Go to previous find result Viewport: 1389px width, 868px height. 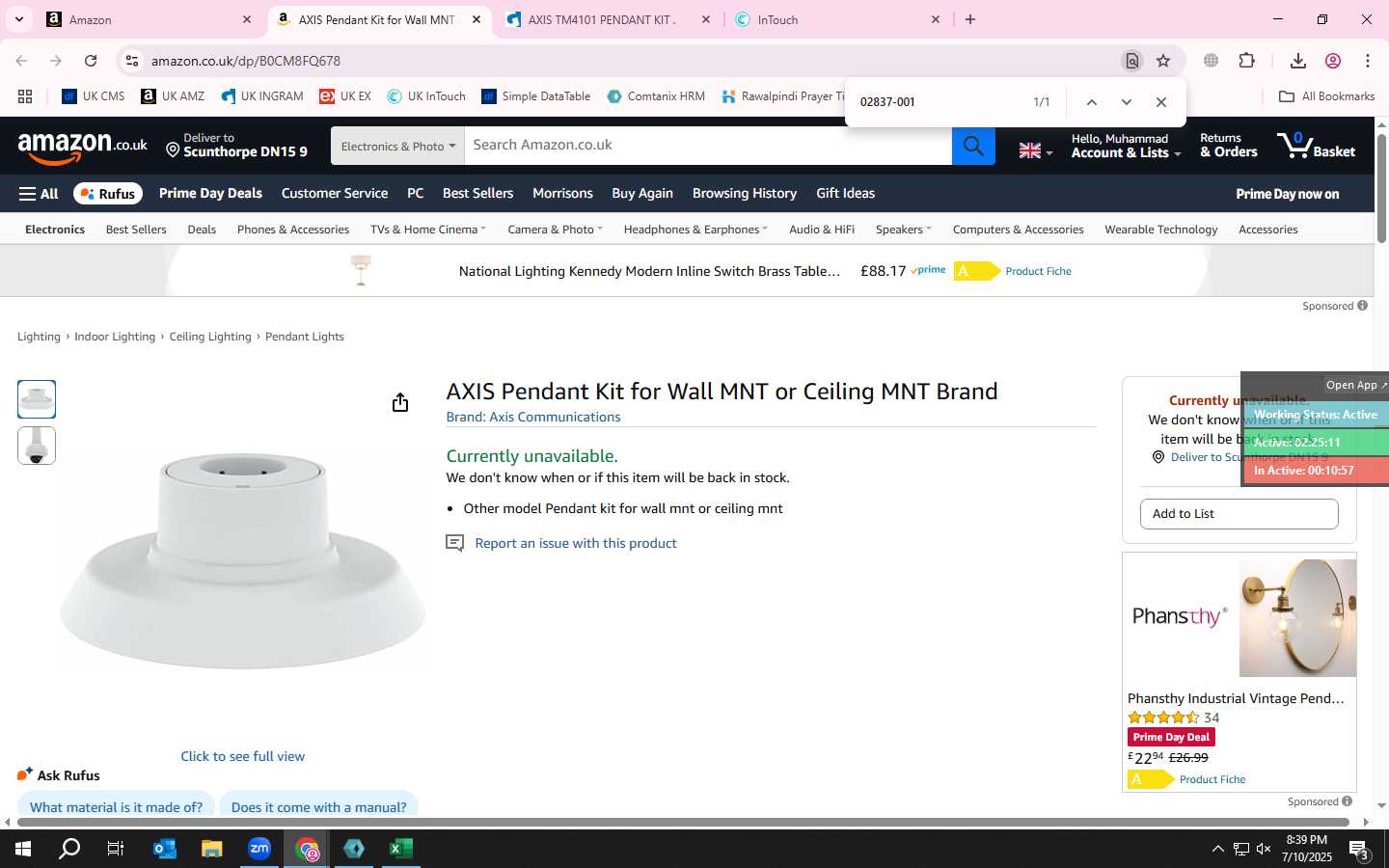pyautogui.click(x=1091, y=102)
